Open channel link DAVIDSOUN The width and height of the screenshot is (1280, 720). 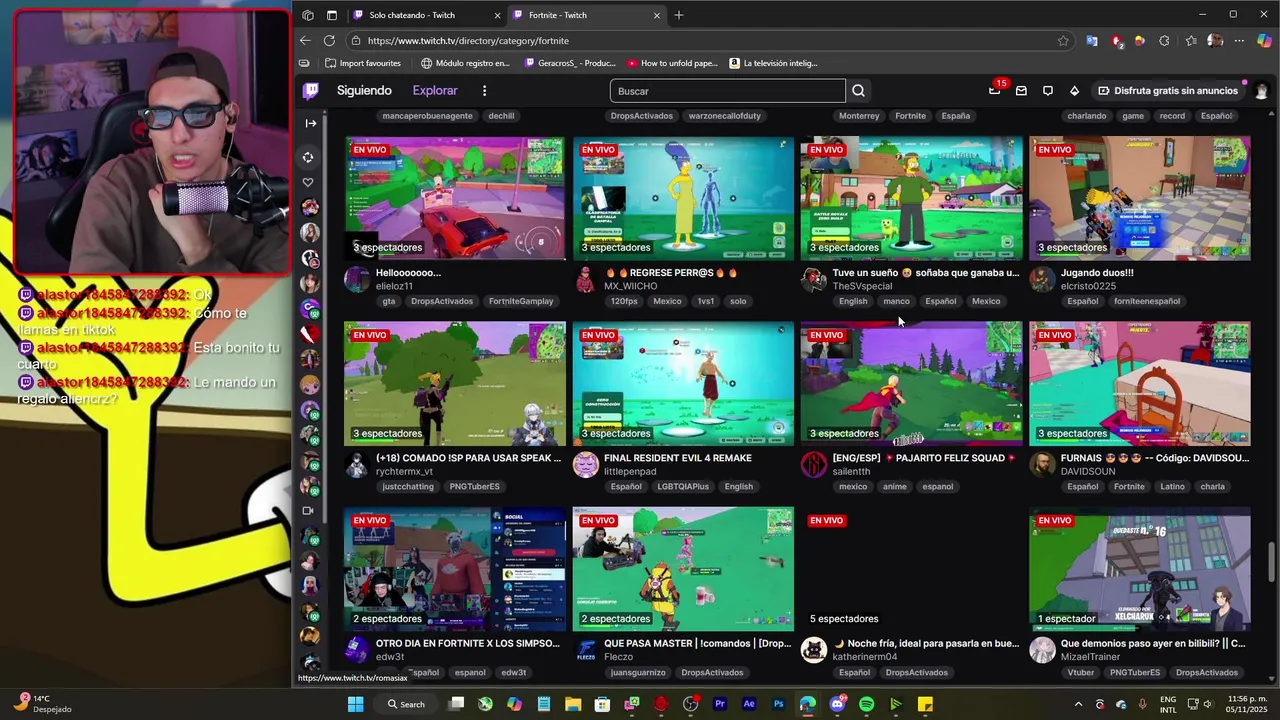(x=1090, y=472)
